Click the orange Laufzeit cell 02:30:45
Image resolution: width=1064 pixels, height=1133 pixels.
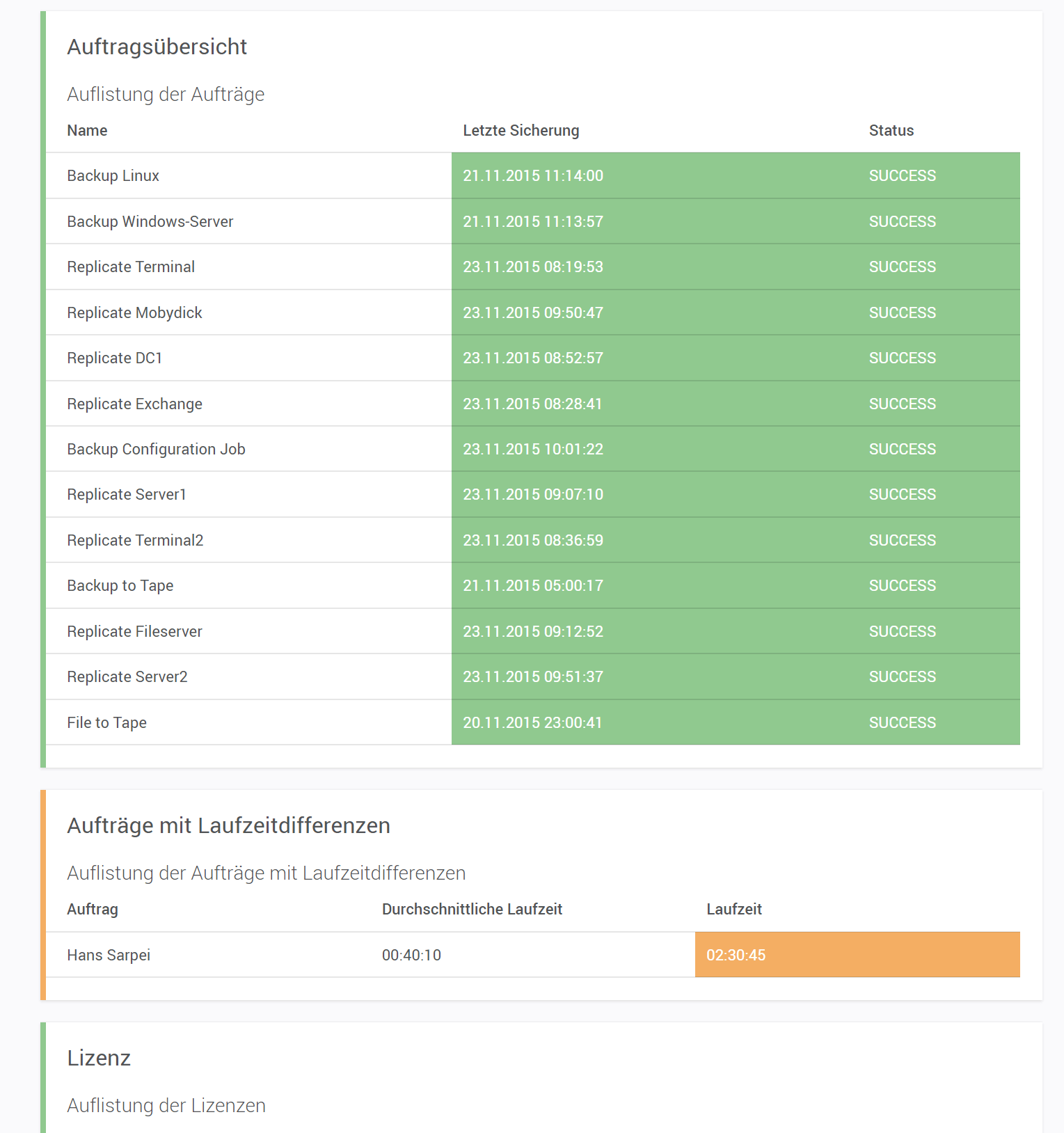pos(736,956)
